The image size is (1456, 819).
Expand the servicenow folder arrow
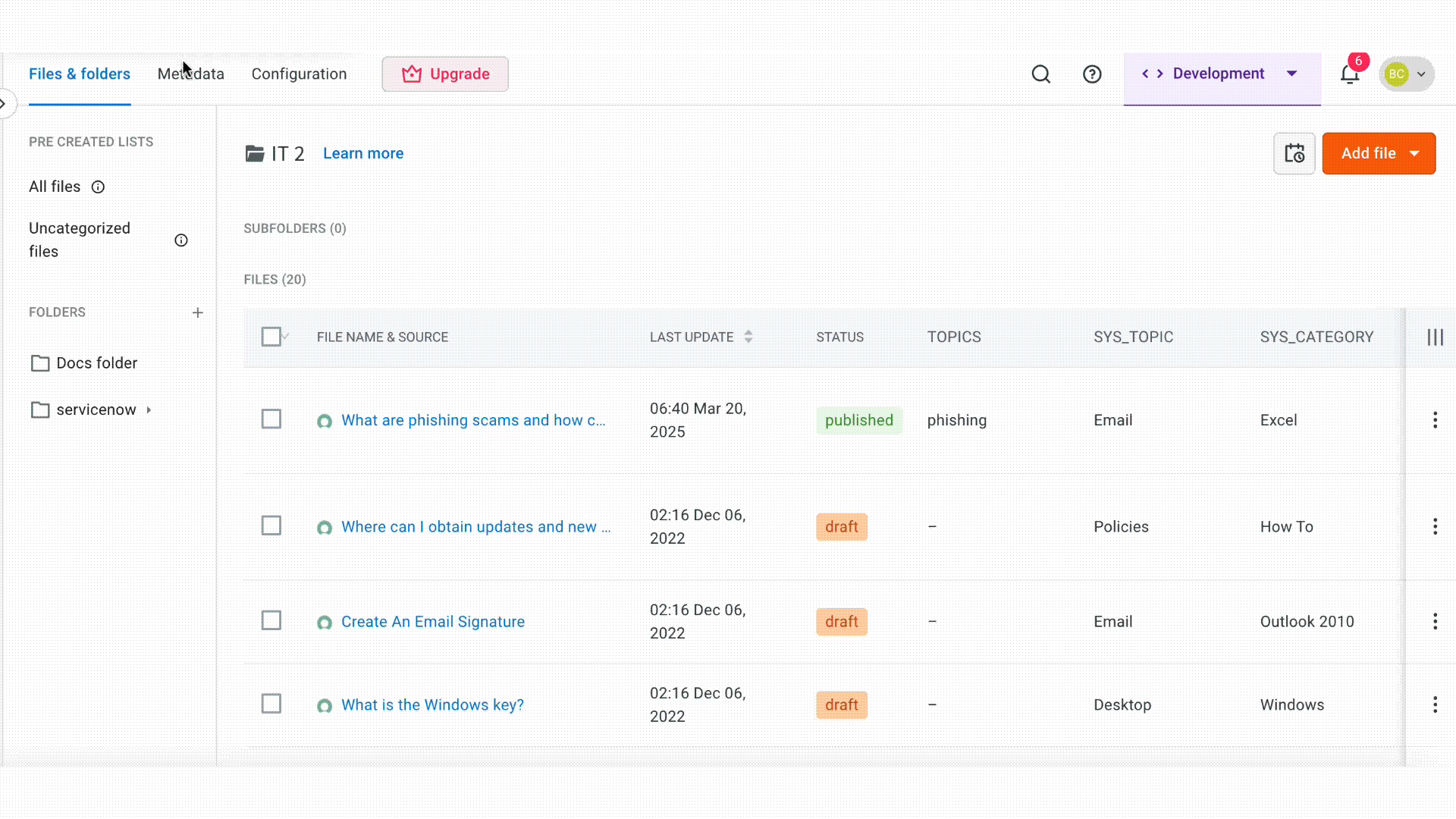point(149,410)
